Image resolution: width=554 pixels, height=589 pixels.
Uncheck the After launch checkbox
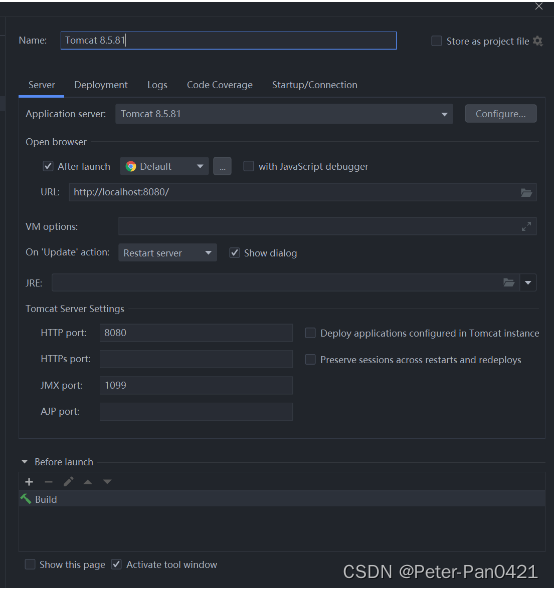(x=48, y=166)
